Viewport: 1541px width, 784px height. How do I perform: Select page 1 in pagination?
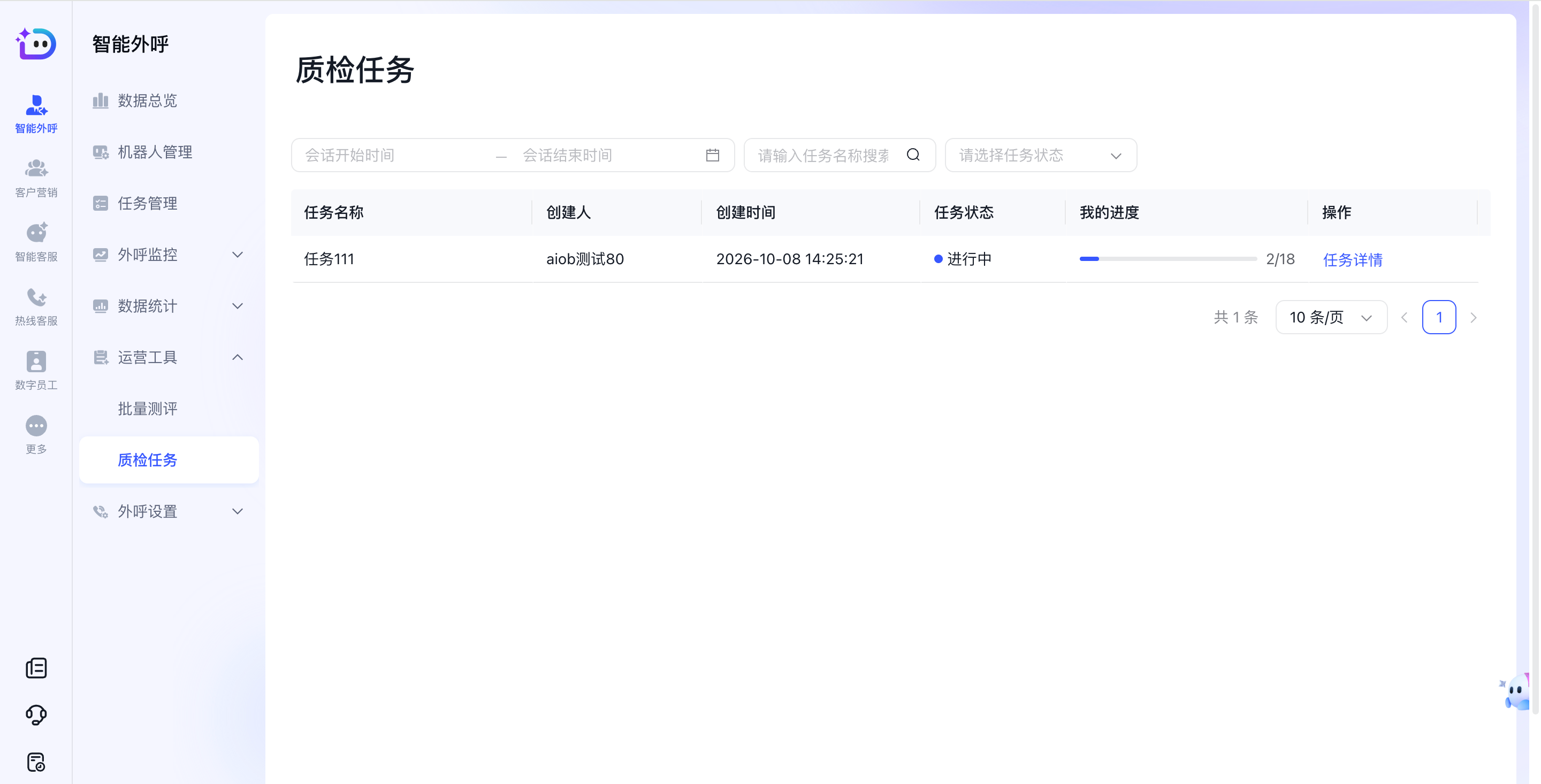pos(1439,318)
